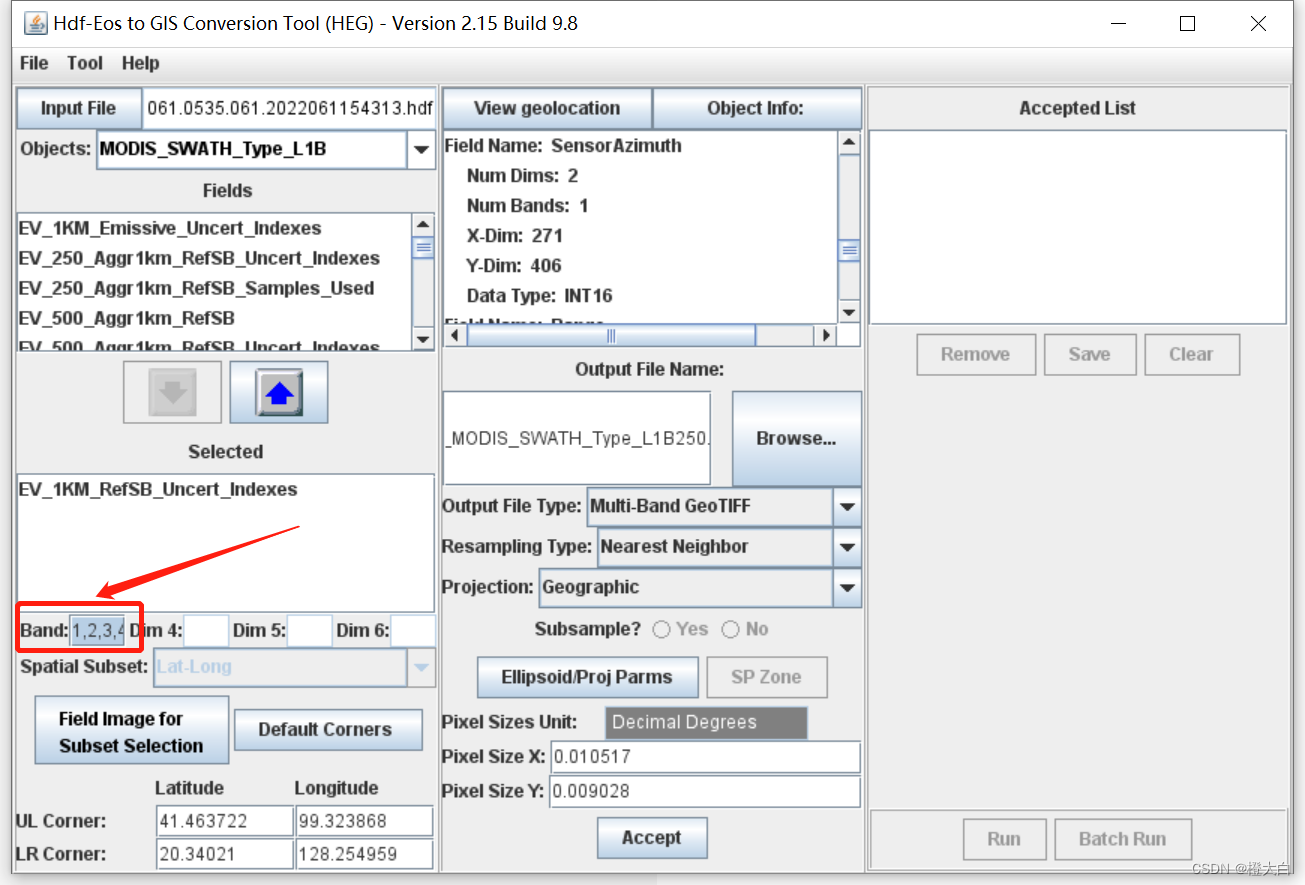Click the Browse button
The height and width of the screenshot is (885, 1305).
[x=796, y=439]
